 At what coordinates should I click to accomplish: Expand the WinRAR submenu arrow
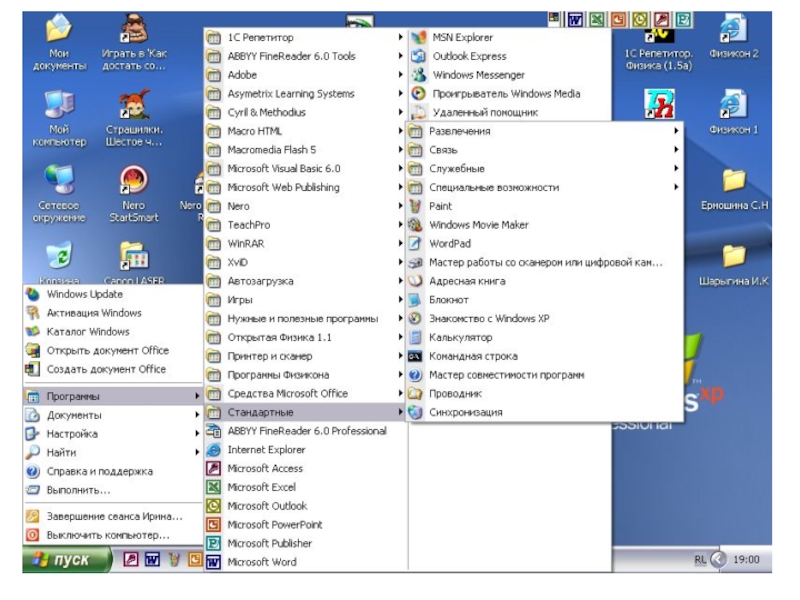click(401, 243)
